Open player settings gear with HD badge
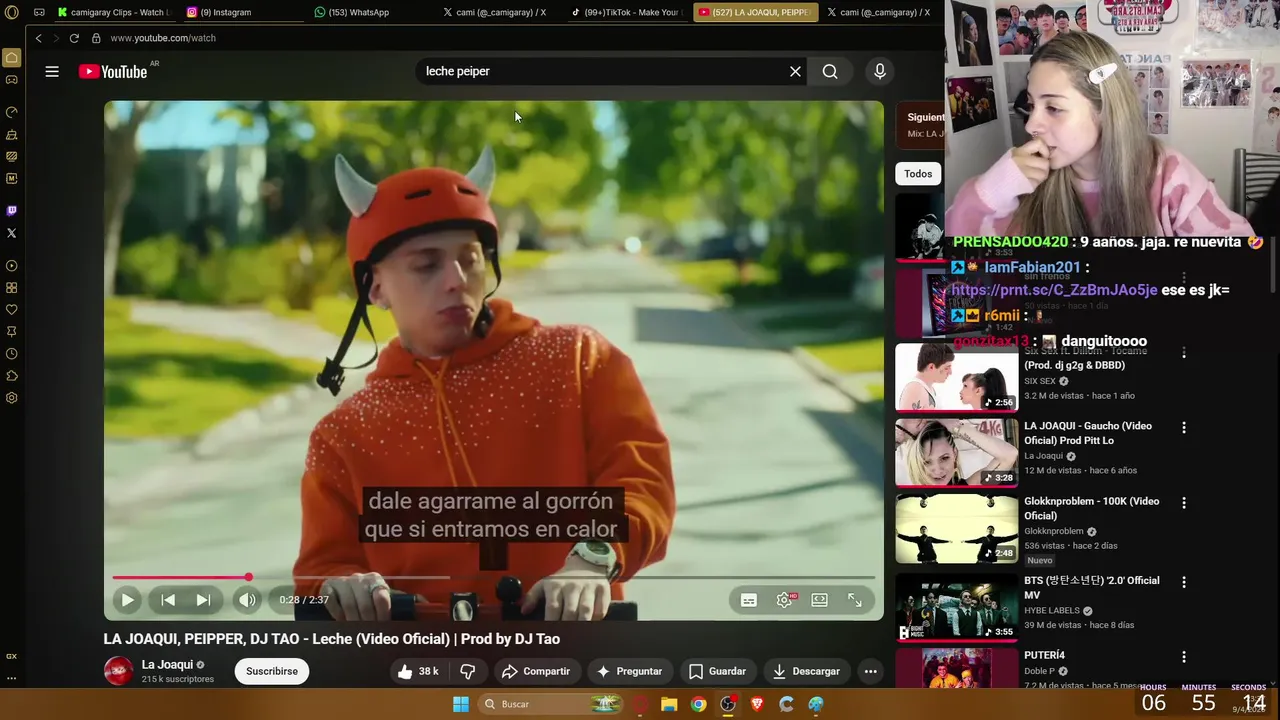The image size is (1280, 720). 785,600
